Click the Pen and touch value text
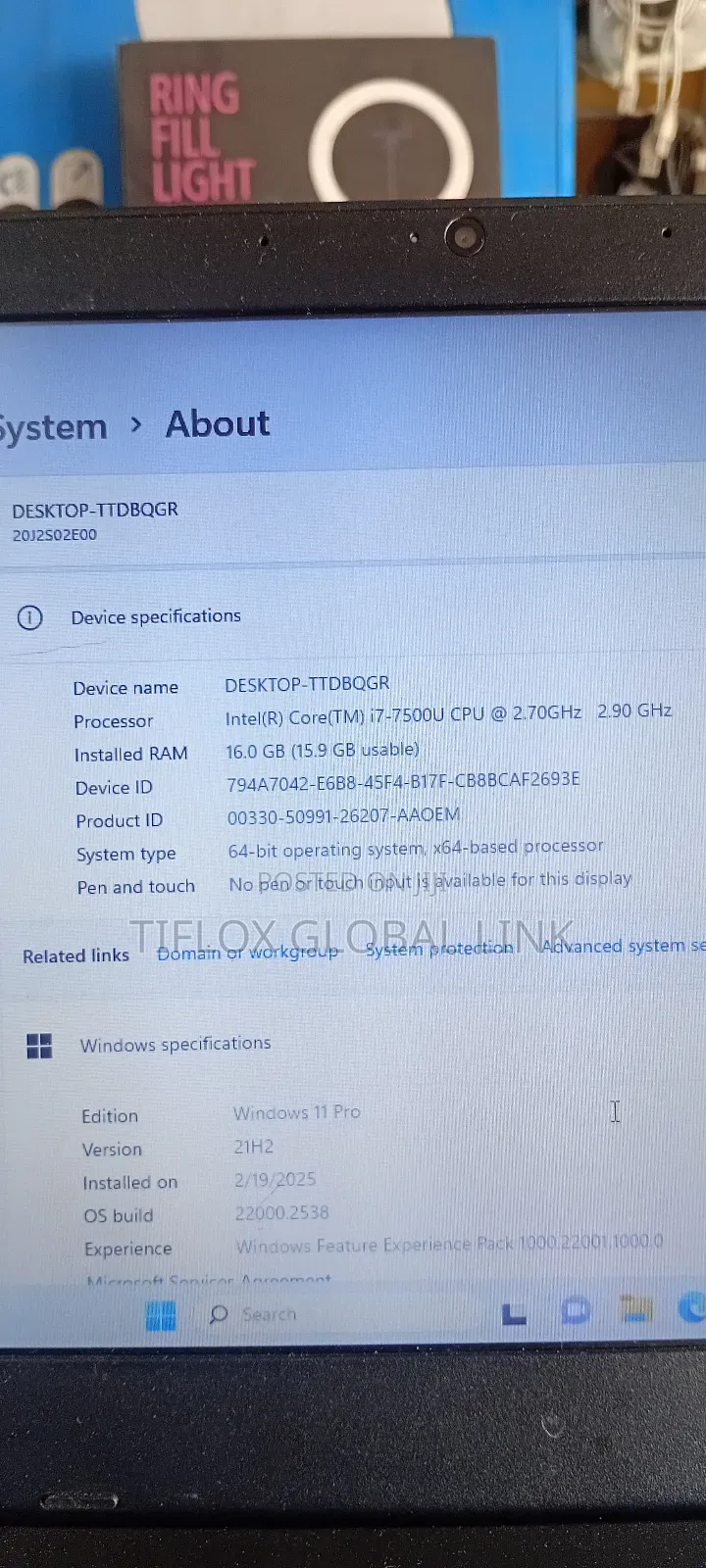 [430, 881]
